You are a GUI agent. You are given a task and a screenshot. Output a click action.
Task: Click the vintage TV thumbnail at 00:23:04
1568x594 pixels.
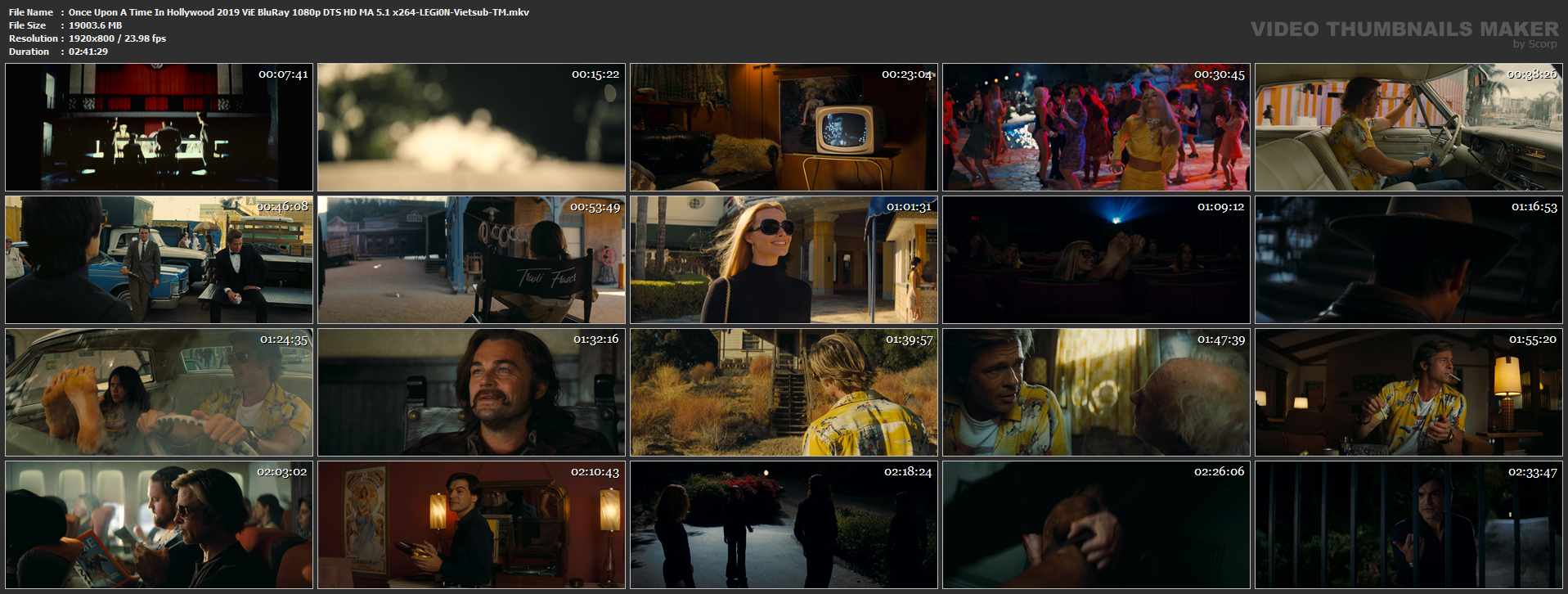point(784,128)
